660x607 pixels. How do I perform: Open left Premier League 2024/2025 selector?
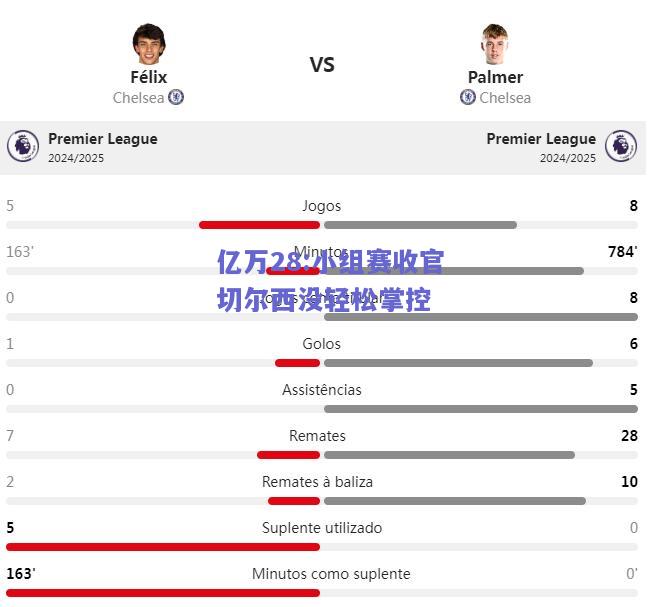[103, 147]
